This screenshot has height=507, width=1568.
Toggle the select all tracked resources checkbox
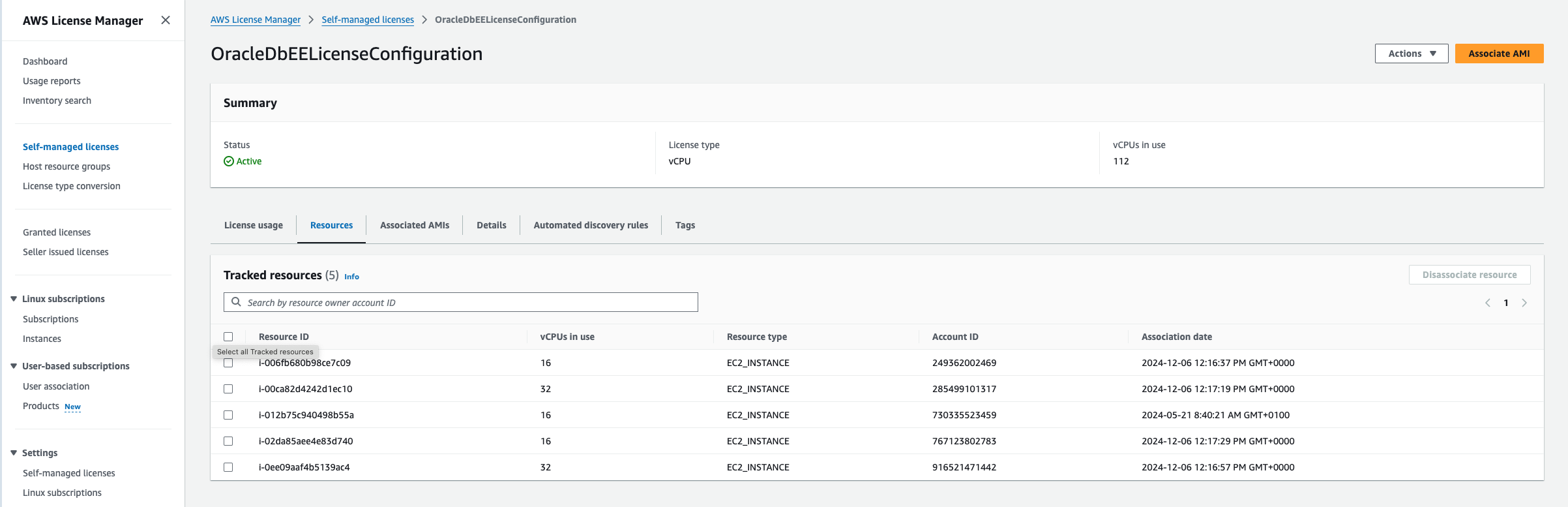(x=228, y=337)
